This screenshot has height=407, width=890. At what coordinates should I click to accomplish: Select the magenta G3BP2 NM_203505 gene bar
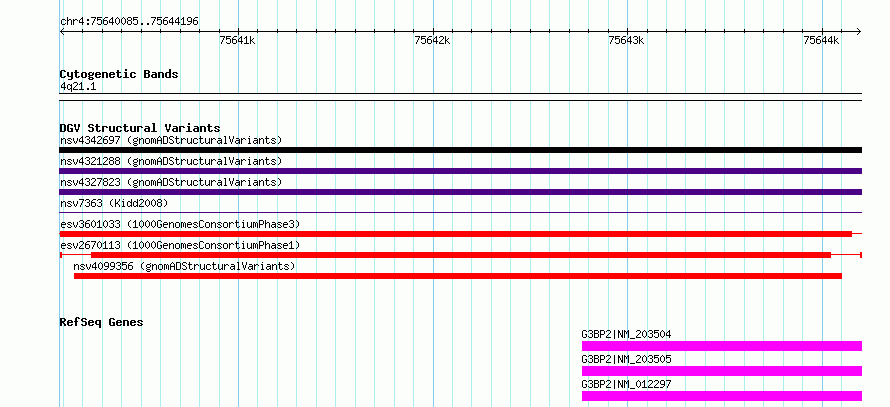pos(722,371)
